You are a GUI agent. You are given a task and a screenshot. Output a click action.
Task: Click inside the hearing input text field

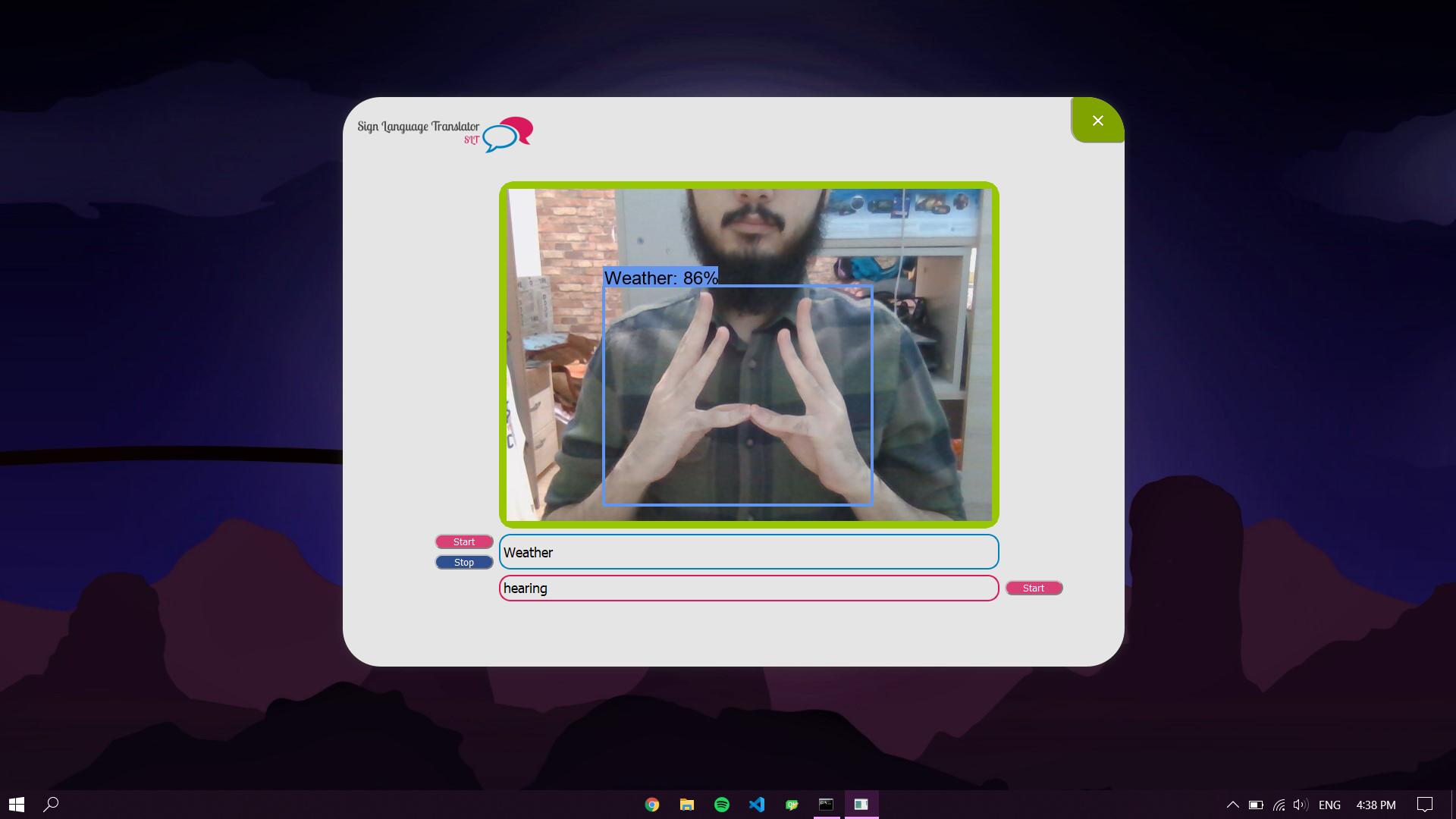[x=748, y=588]
